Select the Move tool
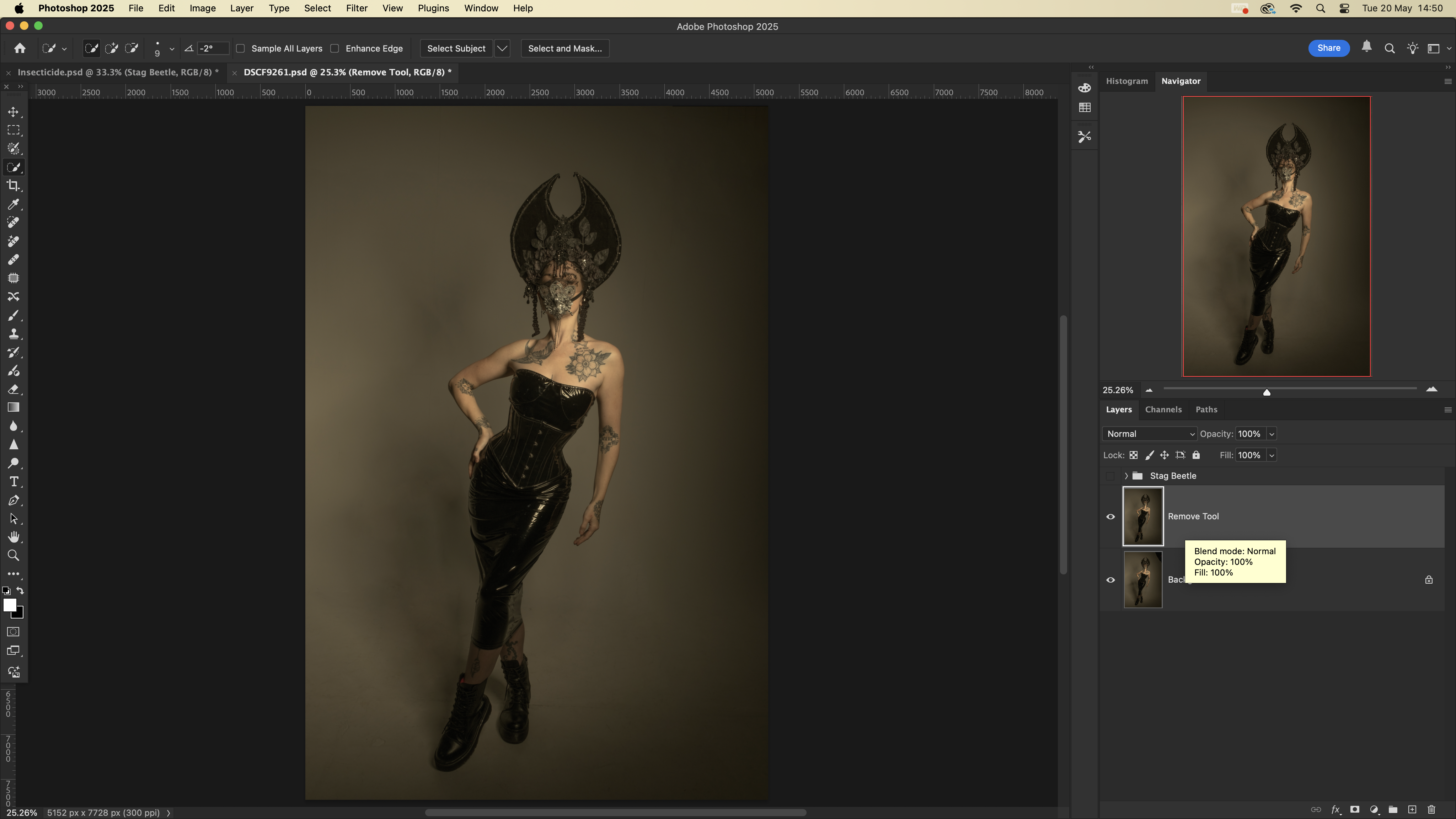The width and height of the screenshot is (1456, 819). [x=14, y=112]
